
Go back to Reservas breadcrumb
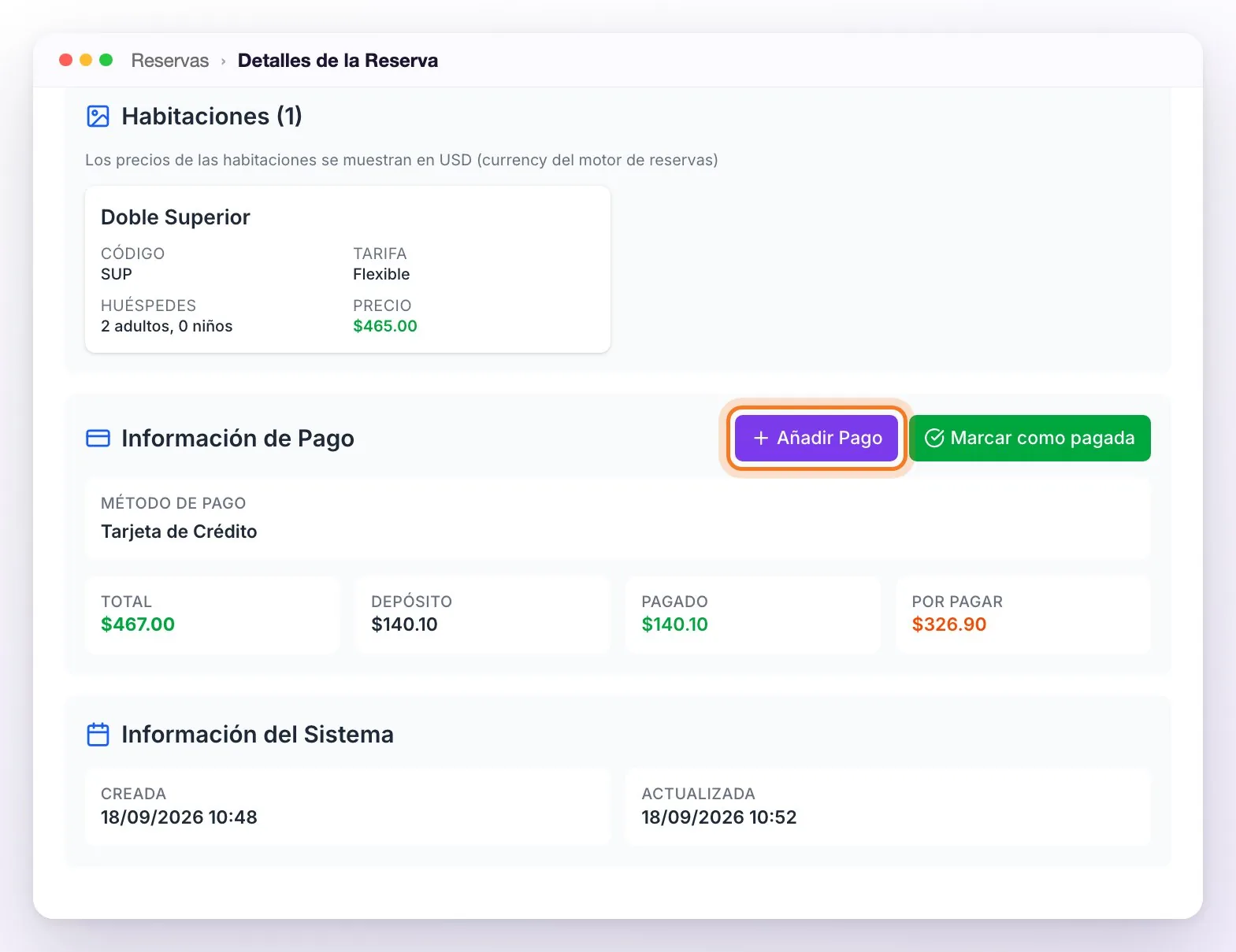(x=169, y=61)
